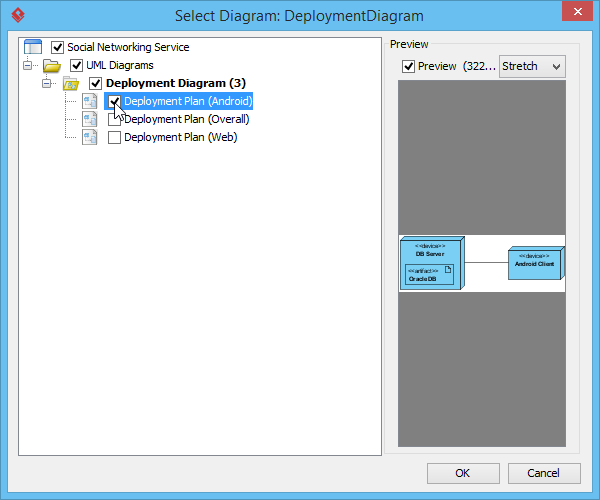Click the Deployment Plan (Android) diagram icon
Viewport: 600px width, 500px height.
click(x=90, y=101)
